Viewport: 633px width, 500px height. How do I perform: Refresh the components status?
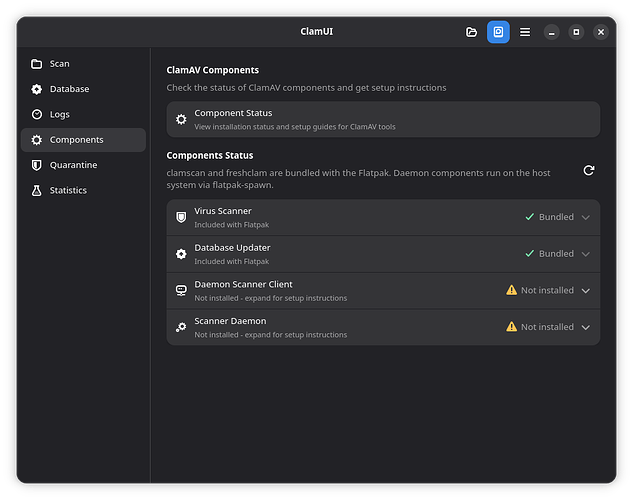point(589,171)
